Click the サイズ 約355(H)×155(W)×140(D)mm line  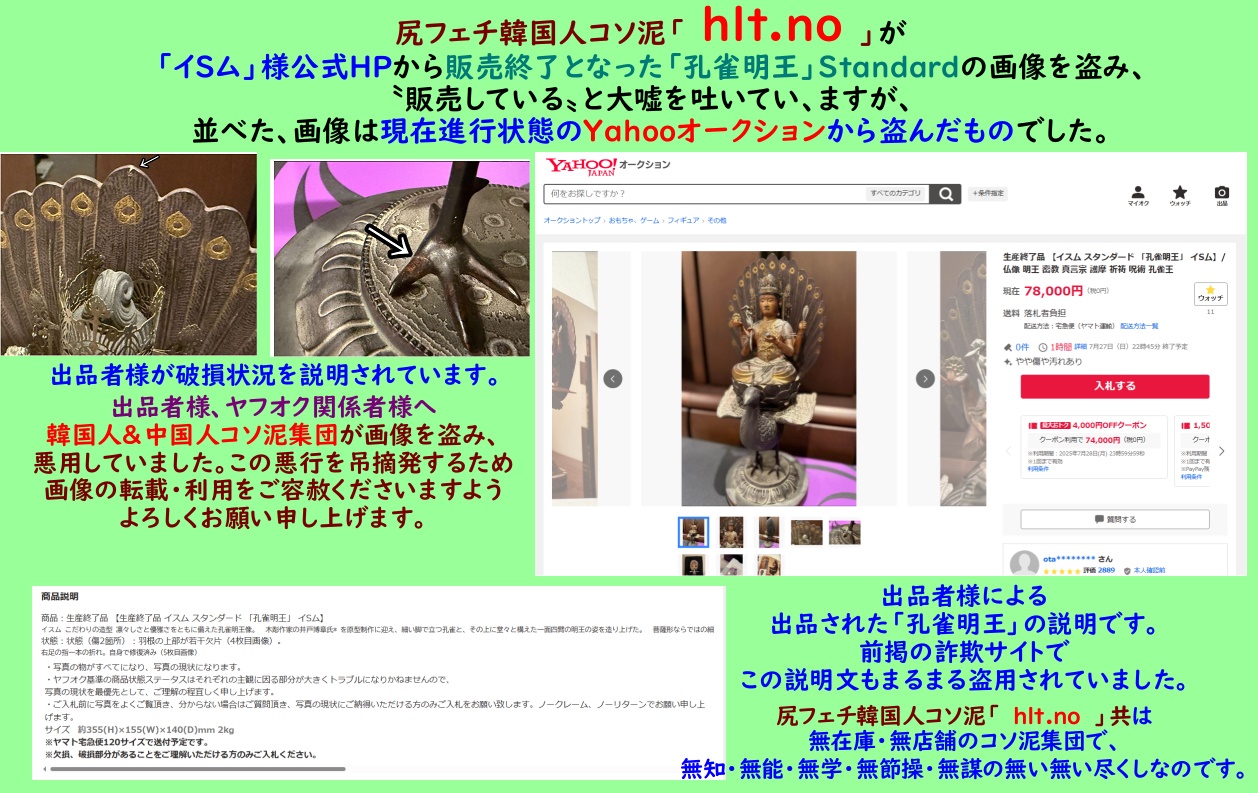[x=139, y=730]
